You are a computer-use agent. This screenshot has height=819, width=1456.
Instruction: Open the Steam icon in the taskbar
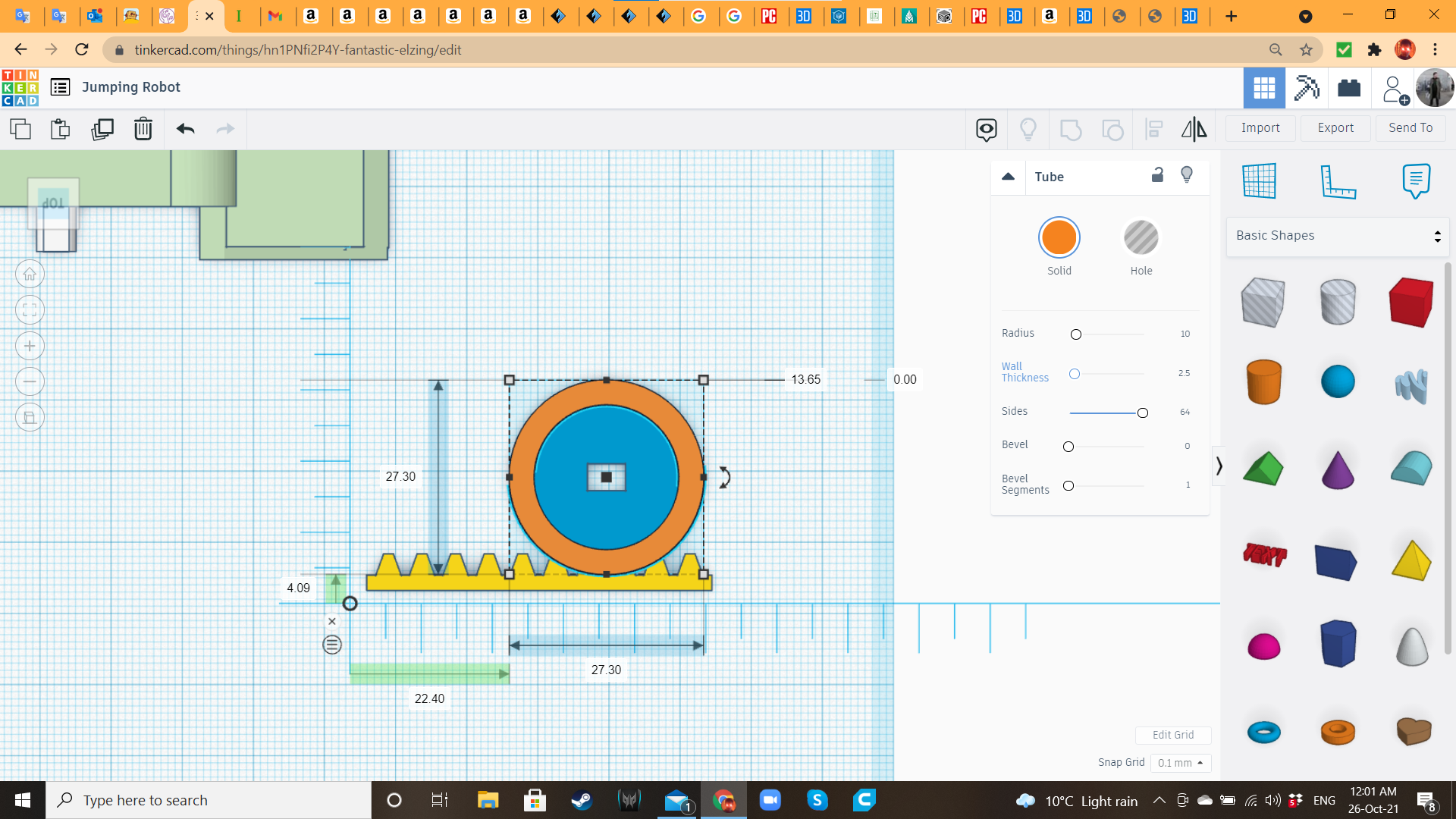pos(582,800)
